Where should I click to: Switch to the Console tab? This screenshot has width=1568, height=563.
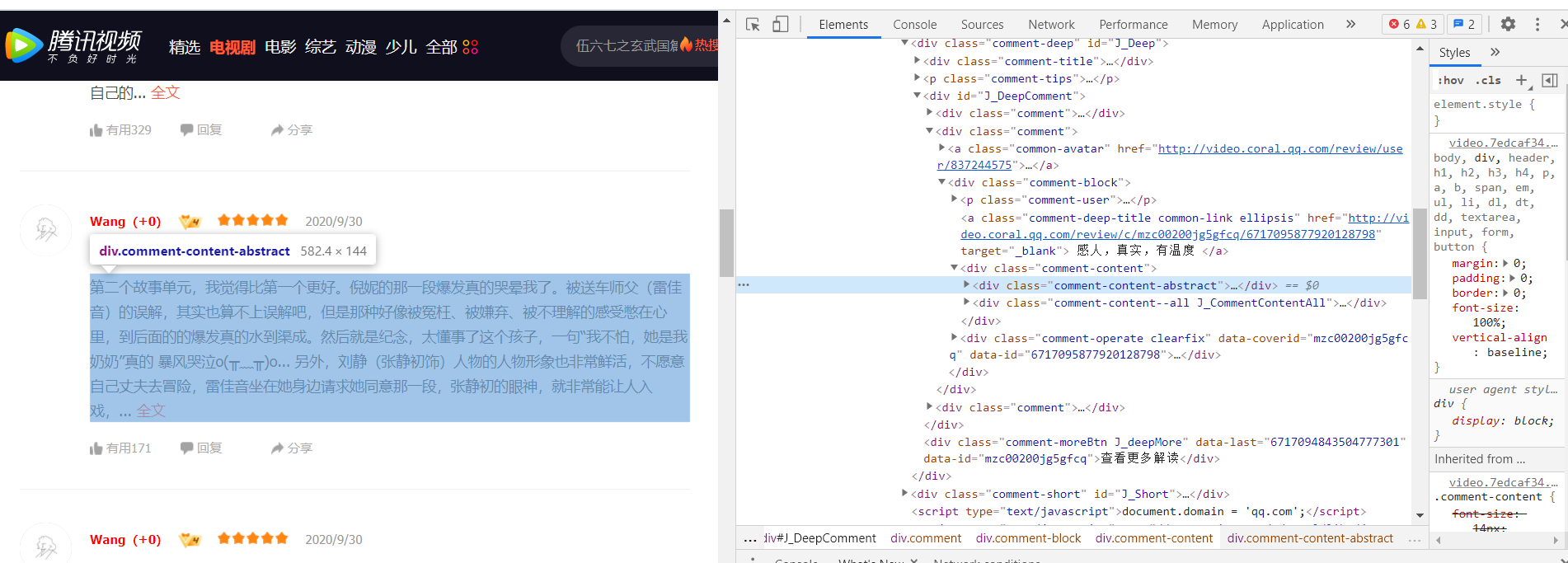click(x=915, y=25)
